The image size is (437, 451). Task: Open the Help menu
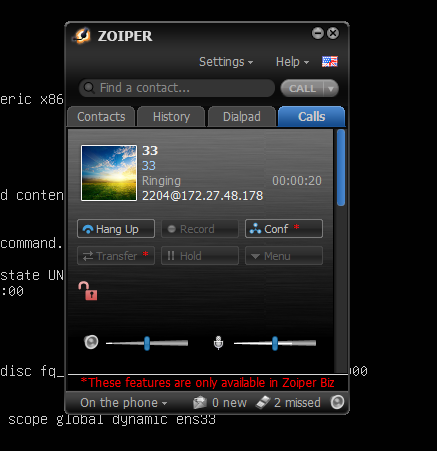coord(292,62)
